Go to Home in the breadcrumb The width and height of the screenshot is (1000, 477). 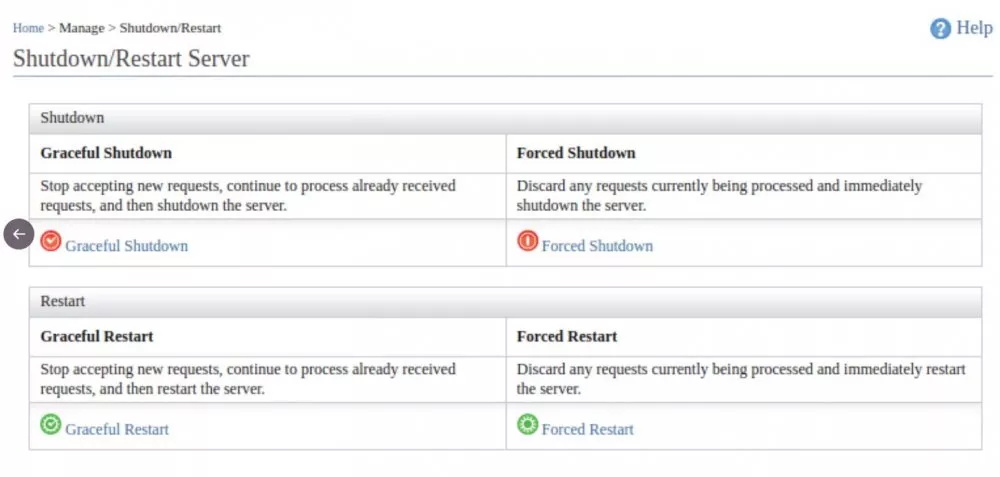(x=28, y=28)
